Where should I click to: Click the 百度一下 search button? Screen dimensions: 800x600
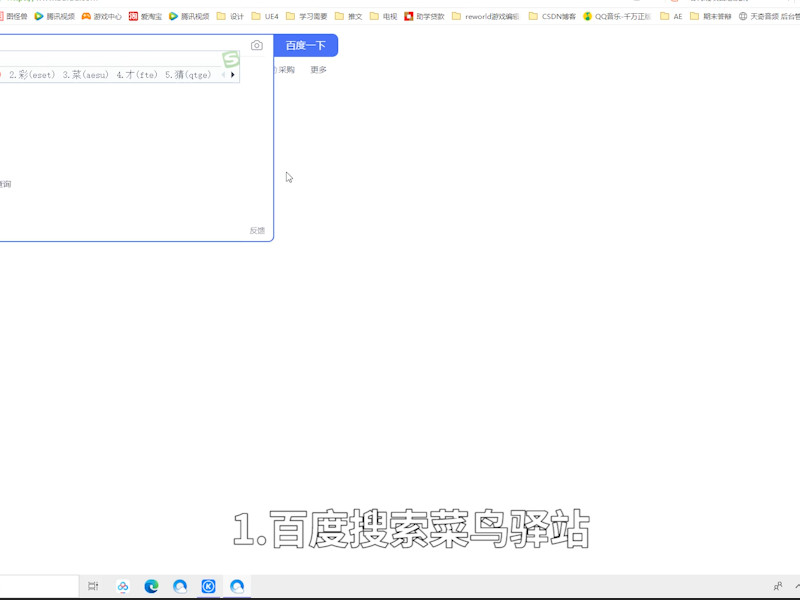pyautogui.click(x=306, y=45)
